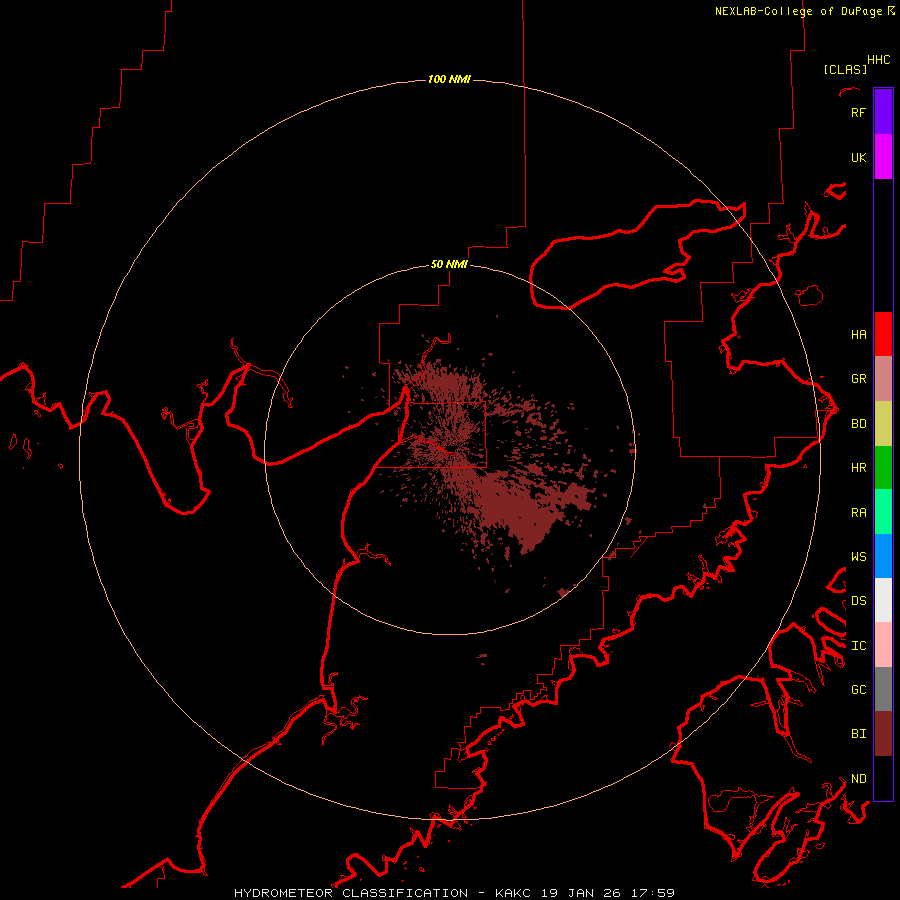Select the BD yellow legend color block
Image resolution: width=900 pixels, height=900 pixels.
pos(883,423)
